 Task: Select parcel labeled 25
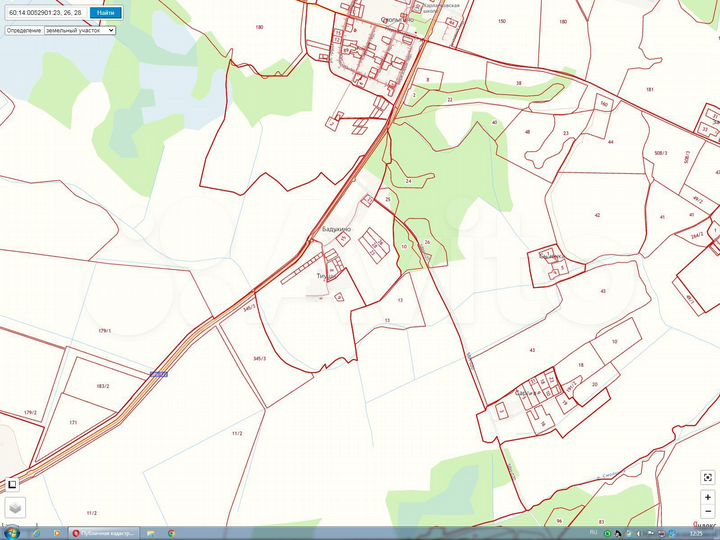388,199
